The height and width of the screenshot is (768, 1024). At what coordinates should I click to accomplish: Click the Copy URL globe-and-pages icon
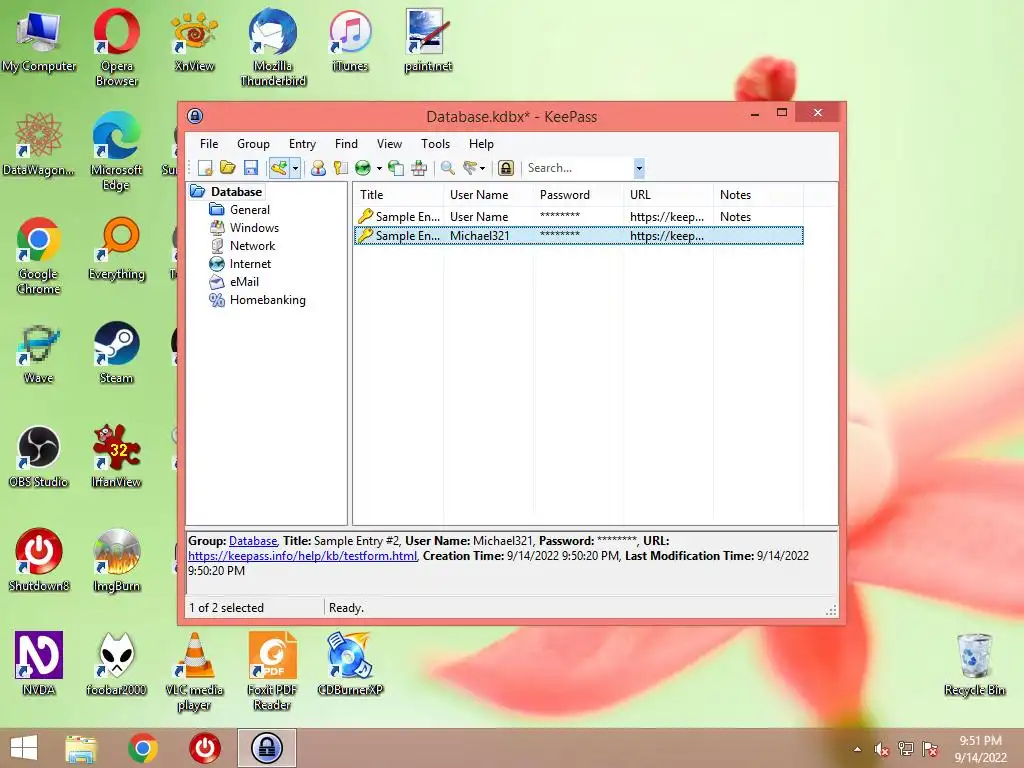[396, 168]
